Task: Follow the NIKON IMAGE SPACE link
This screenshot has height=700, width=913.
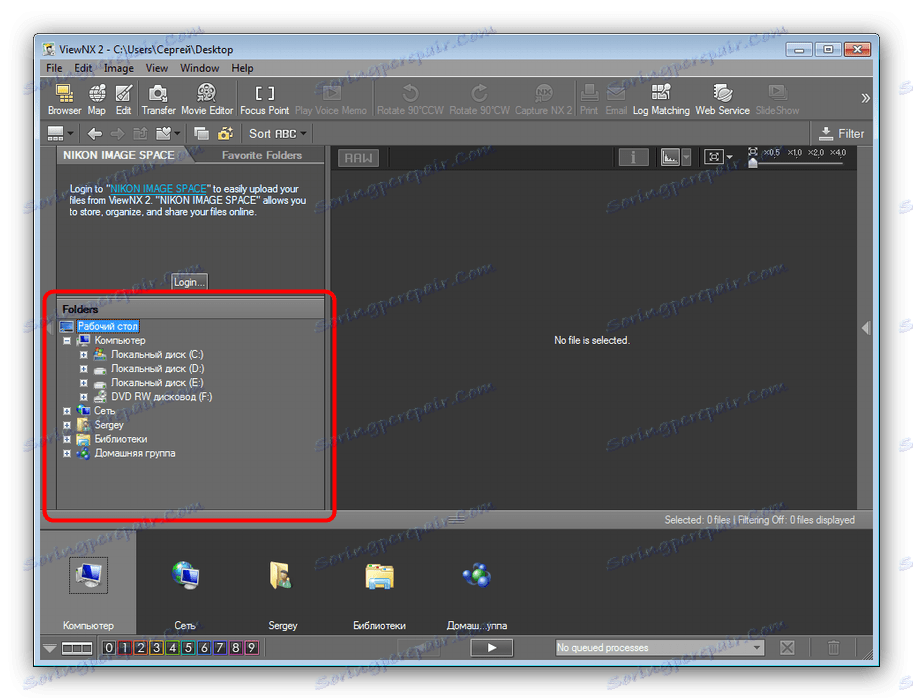Action: click(158, 189)
